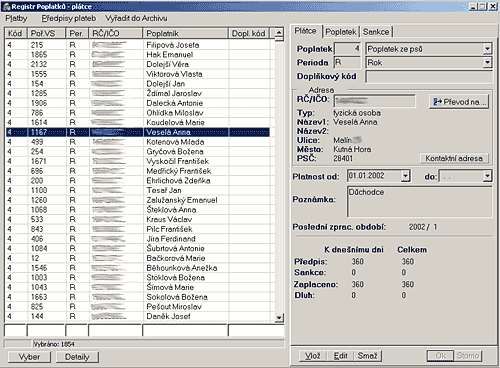Expand the Rok period dropdown

[487, 63]
